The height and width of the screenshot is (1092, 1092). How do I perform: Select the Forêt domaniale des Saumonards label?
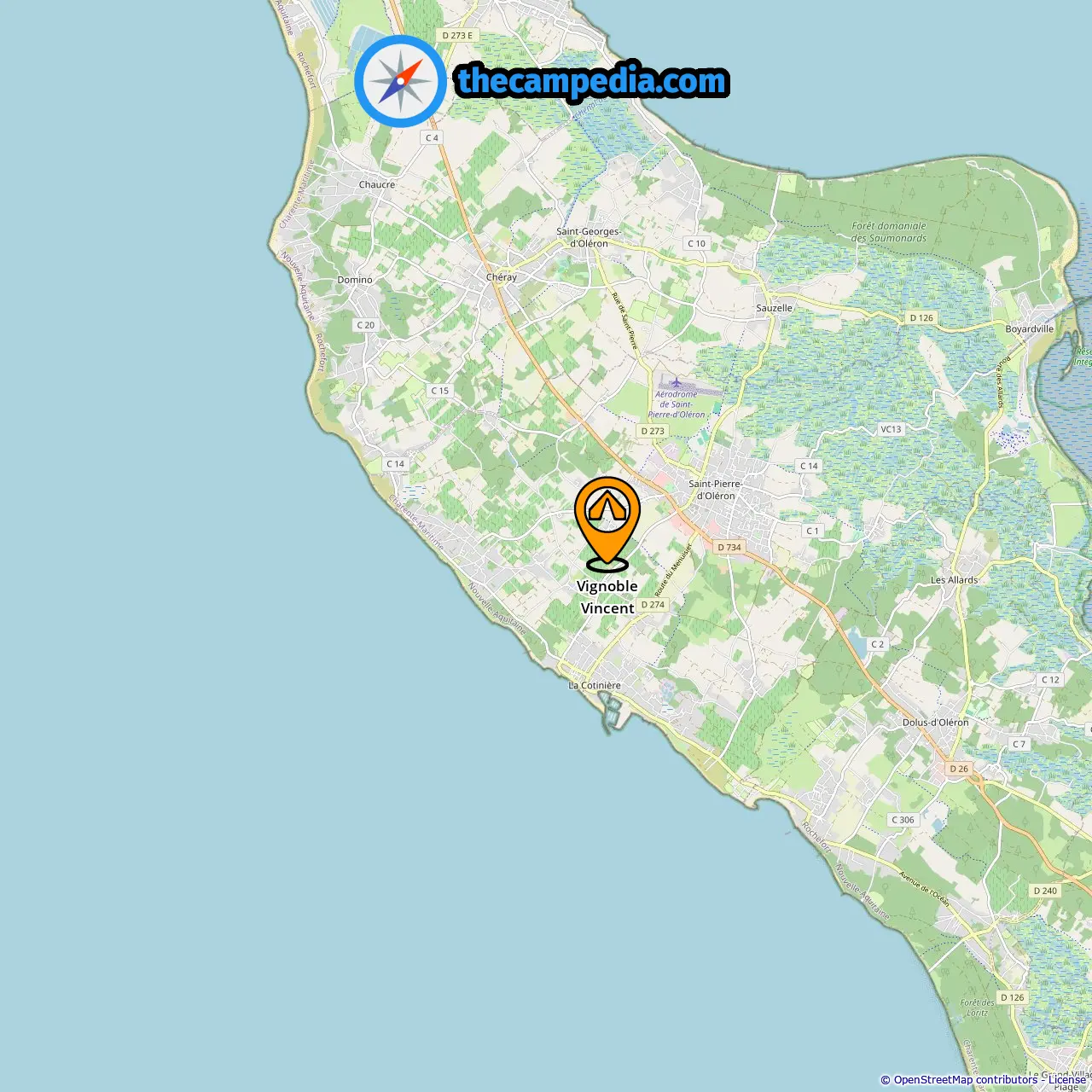889,232
